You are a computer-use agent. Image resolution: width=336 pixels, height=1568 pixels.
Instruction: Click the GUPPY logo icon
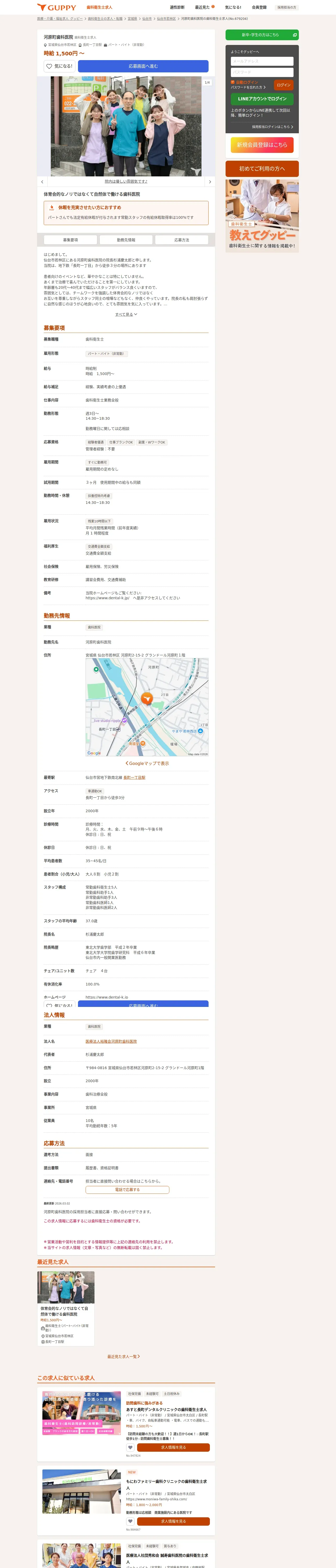pyautogui.click(x=41, y=7)
